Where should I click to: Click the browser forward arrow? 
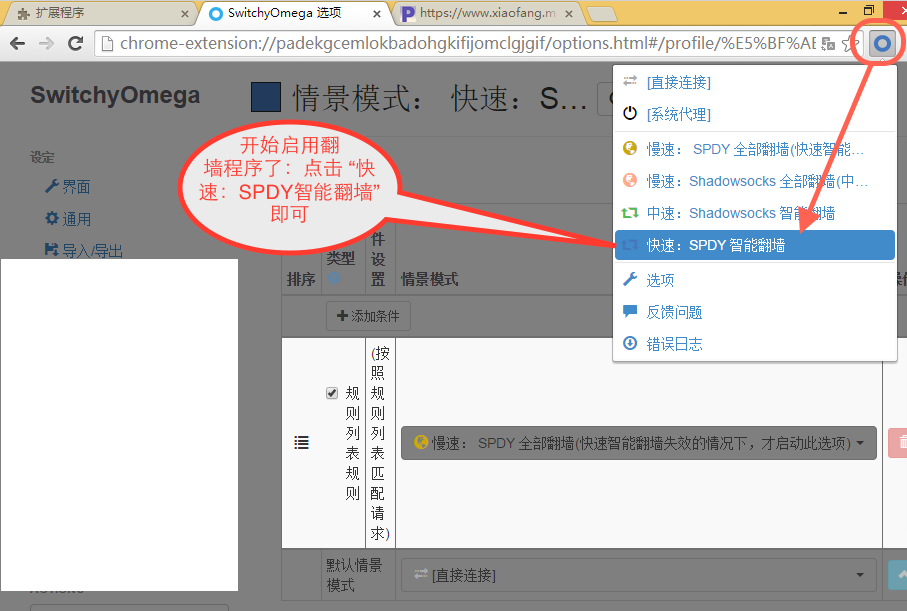click(46, 43)
